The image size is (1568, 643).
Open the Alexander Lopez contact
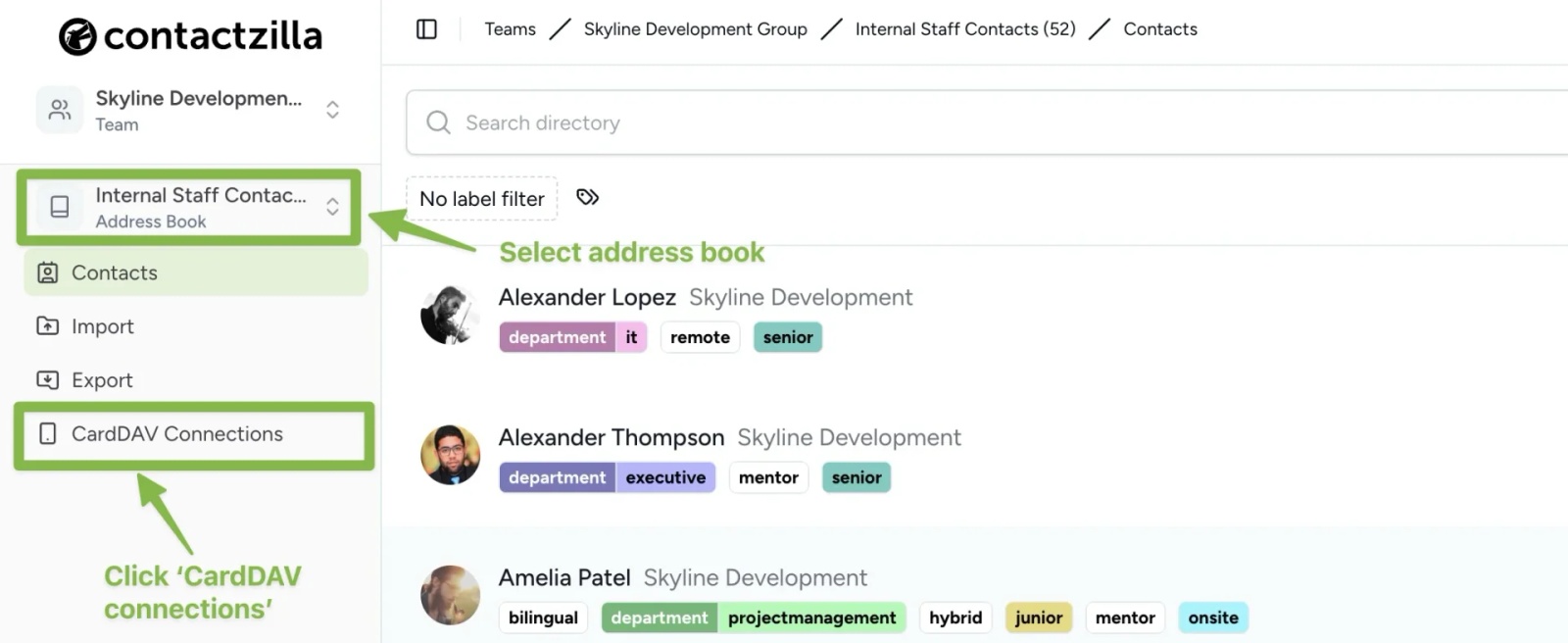pyautogui.click(x=587, y=297)
